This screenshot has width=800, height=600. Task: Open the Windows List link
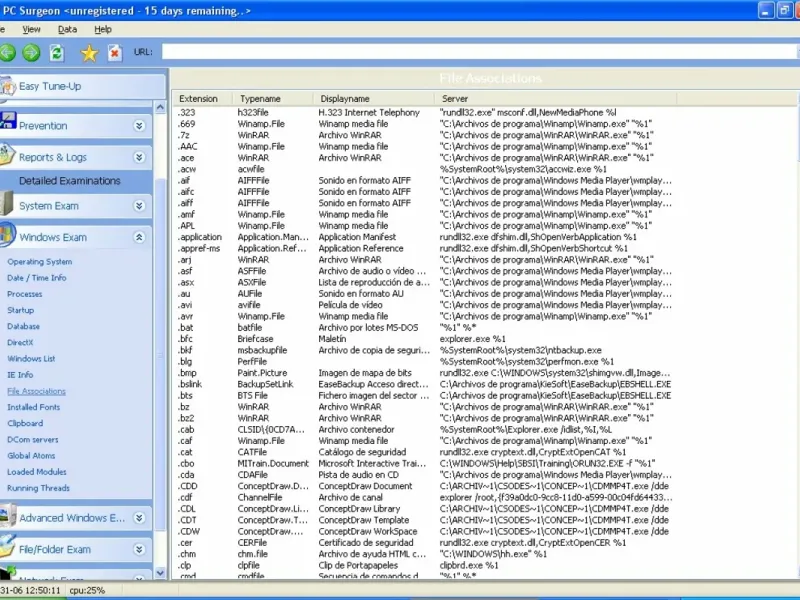31,359
